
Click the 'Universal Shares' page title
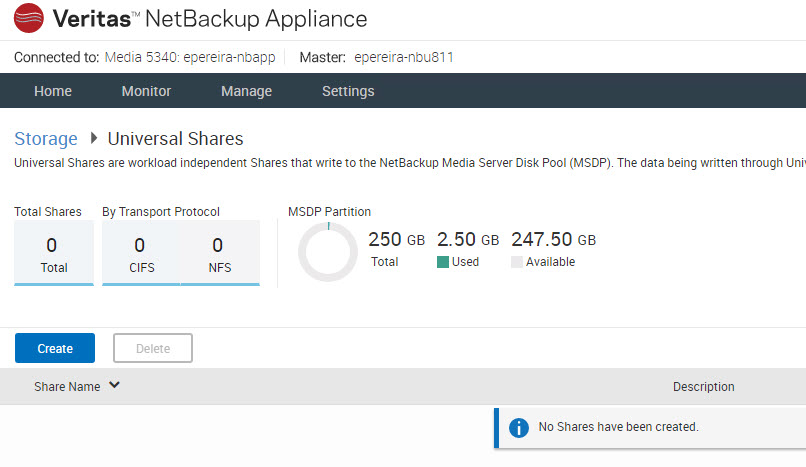pos(175,139)
